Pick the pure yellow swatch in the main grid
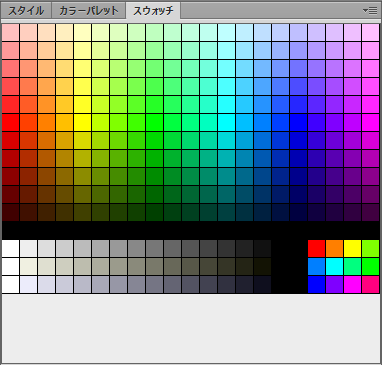 coord(83,122)
